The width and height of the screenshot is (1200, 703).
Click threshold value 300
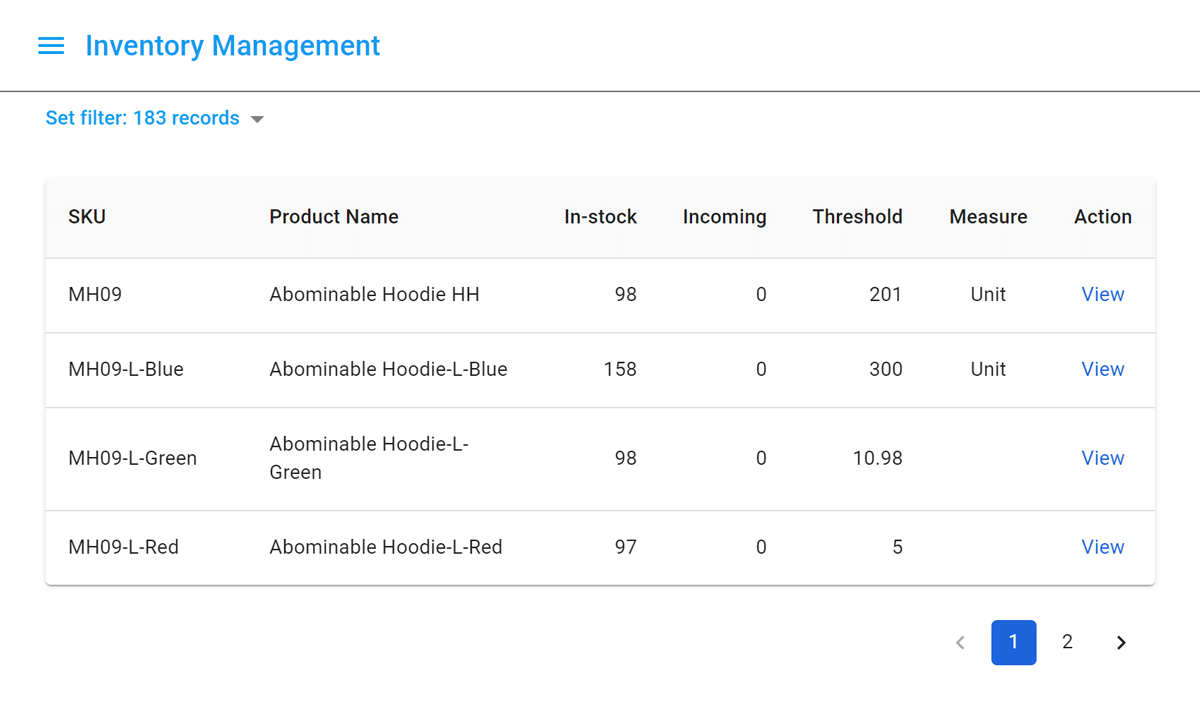[x=886, y=369]
